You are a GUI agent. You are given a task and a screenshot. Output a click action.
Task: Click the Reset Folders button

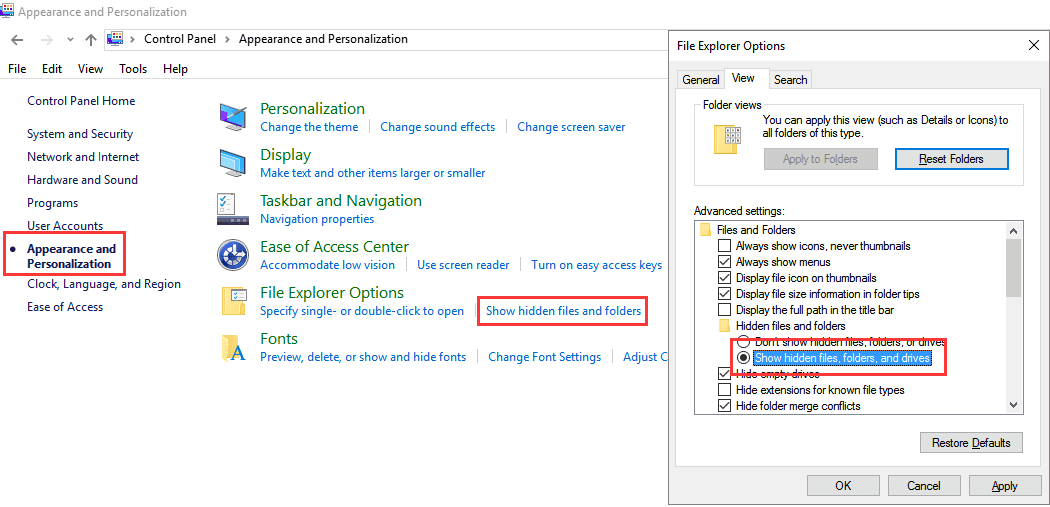[x=951, y=159]
